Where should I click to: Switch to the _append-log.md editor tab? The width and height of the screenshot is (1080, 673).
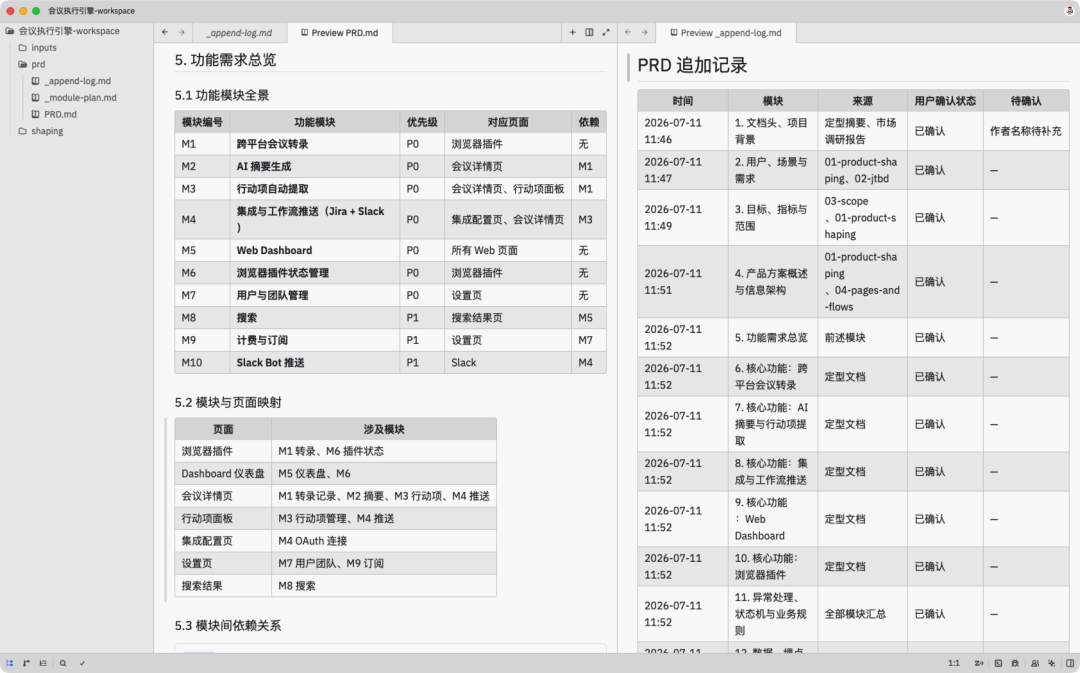click(x=240, y=32)
